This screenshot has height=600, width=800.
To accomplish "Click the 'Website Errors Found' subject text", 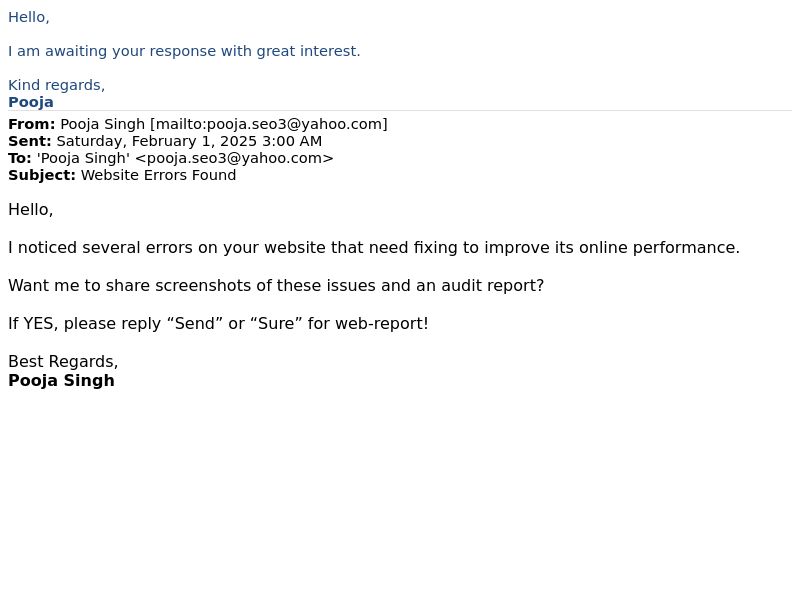I will [x=158, y=175].
